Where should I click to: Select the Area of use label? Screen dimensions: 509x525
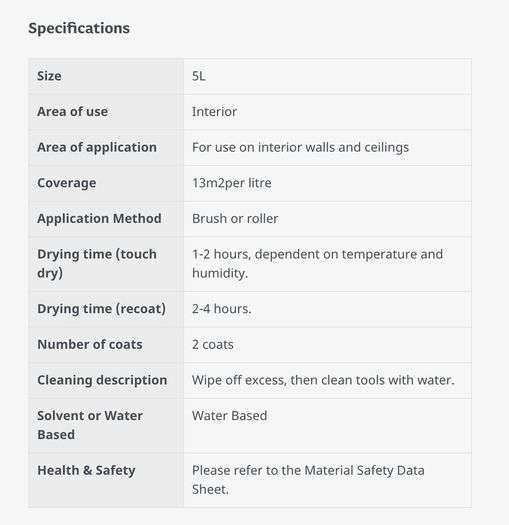[72, 112]
